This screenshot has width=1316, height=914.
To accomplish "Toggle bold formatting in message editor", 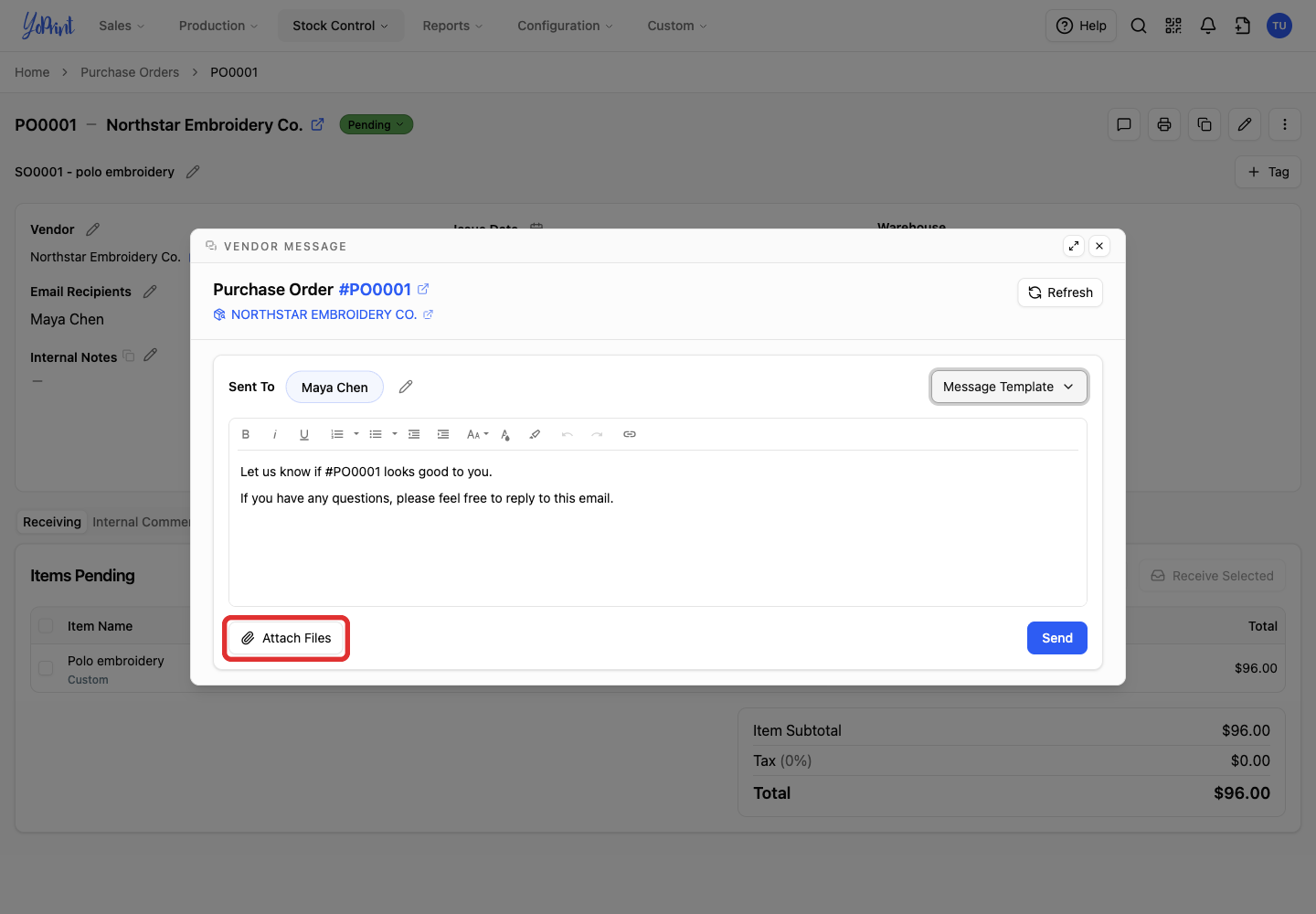I will (x=246, y=434).
